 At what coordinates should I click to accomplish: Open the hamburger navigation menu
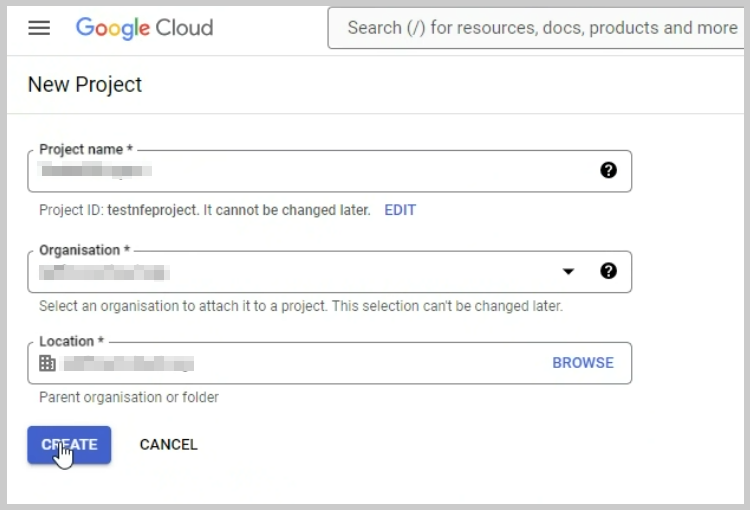(x=39, y=28)
